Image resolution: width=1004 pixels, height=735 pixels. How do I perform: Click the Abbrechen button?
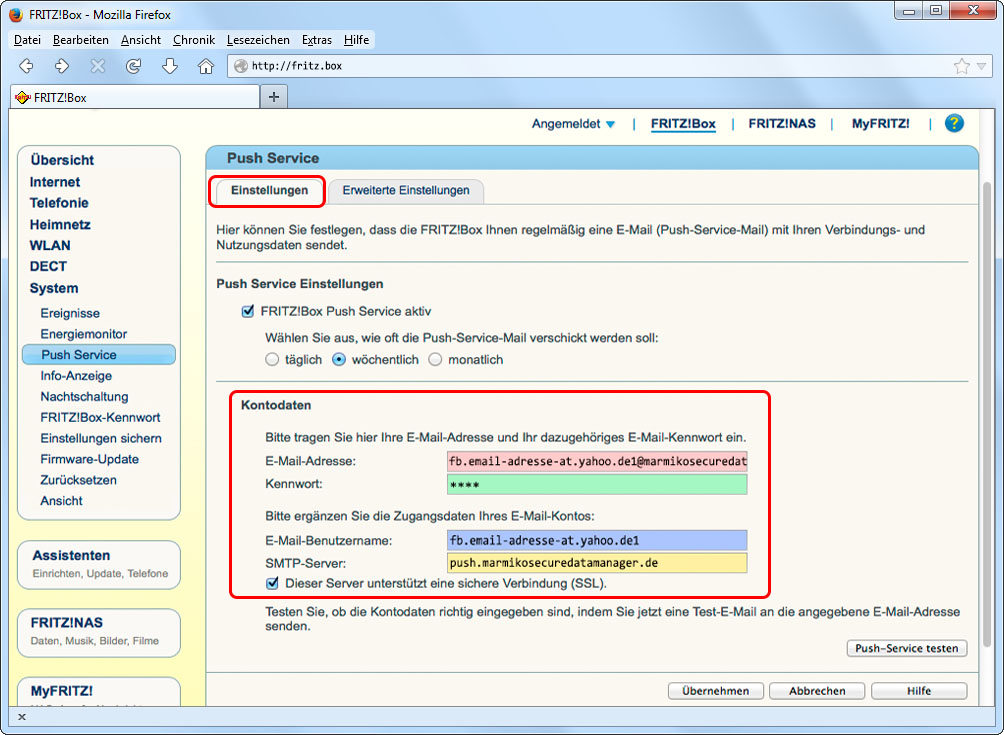click(817, 691)
